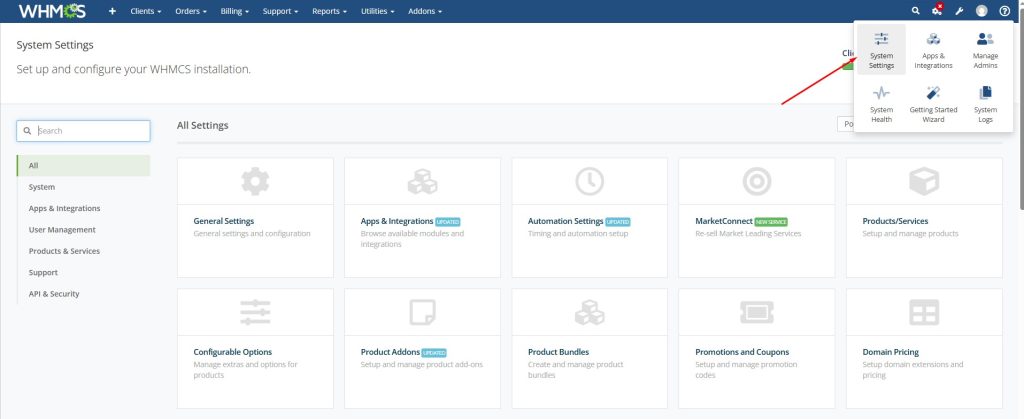Open System Logs in wrench menu
1024x419 pixels.
pos(985,104)
